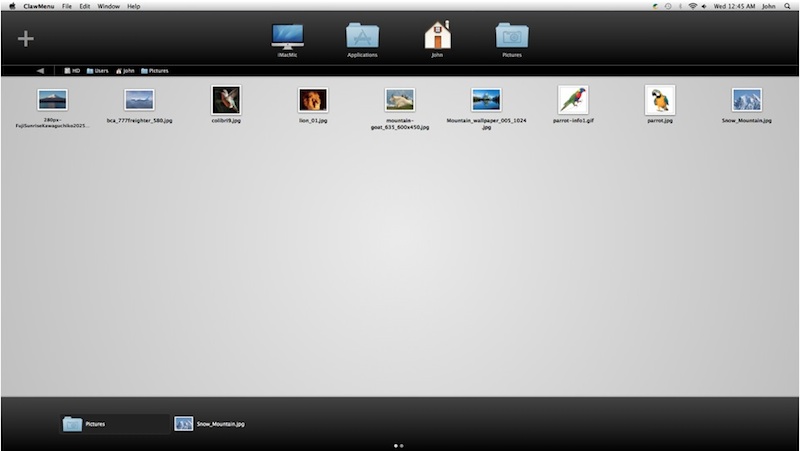Navigate to Users in the breadcrumb
This screenshot has width=800, height=451.
(x=98, y=71)
